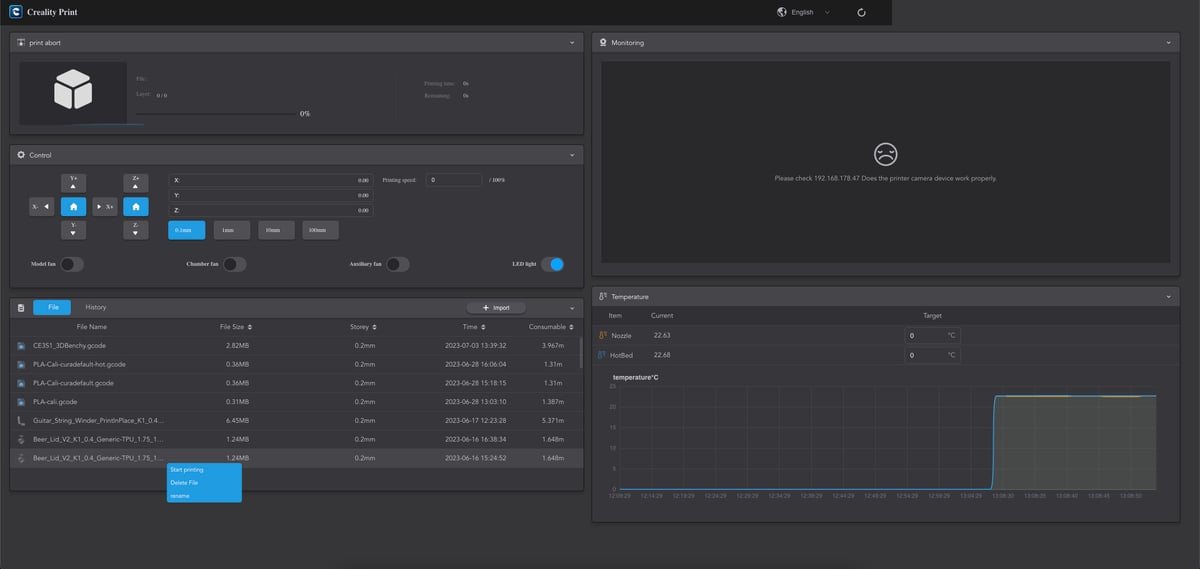Select the PLA-Cali-curadefault.gcode file name
Screen dimensions: 1200x569
(x=73, y=383)
